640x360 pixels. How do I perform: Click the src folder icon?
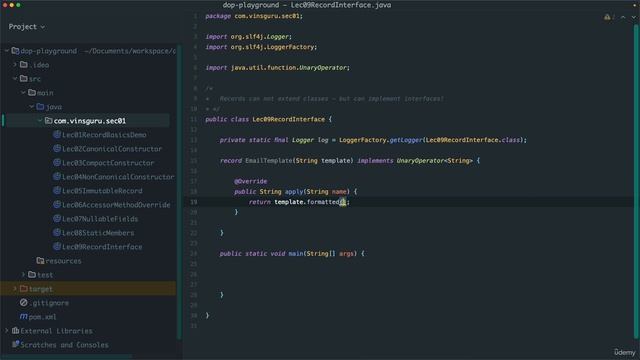[24, 78]
